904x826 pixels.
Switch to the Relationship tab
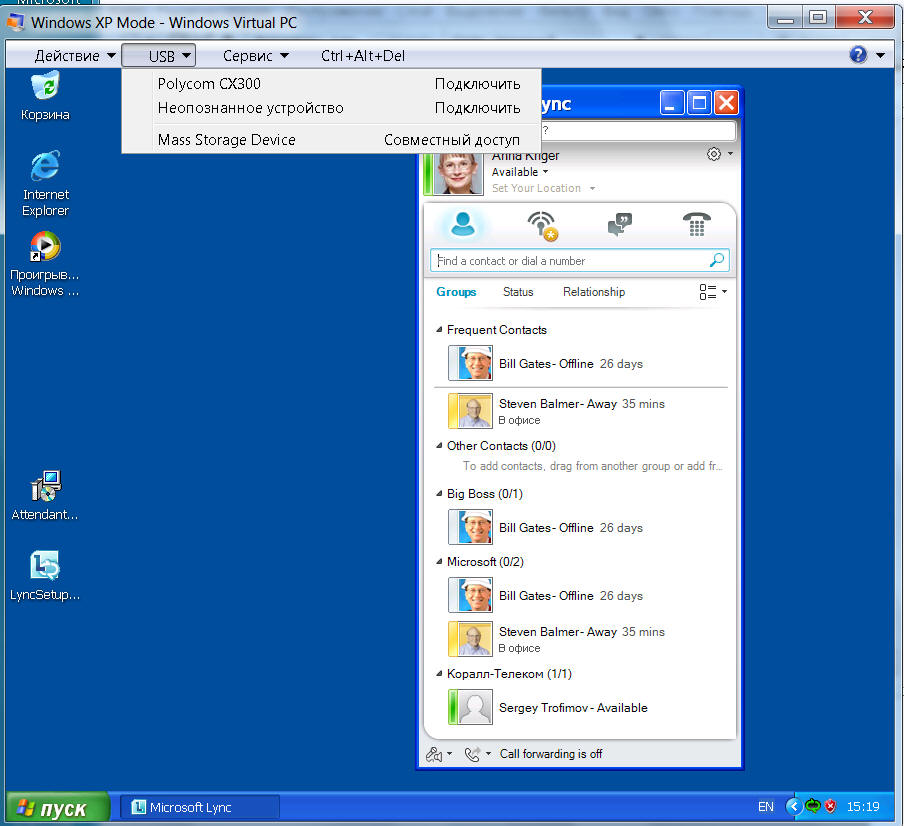[594, 292]
